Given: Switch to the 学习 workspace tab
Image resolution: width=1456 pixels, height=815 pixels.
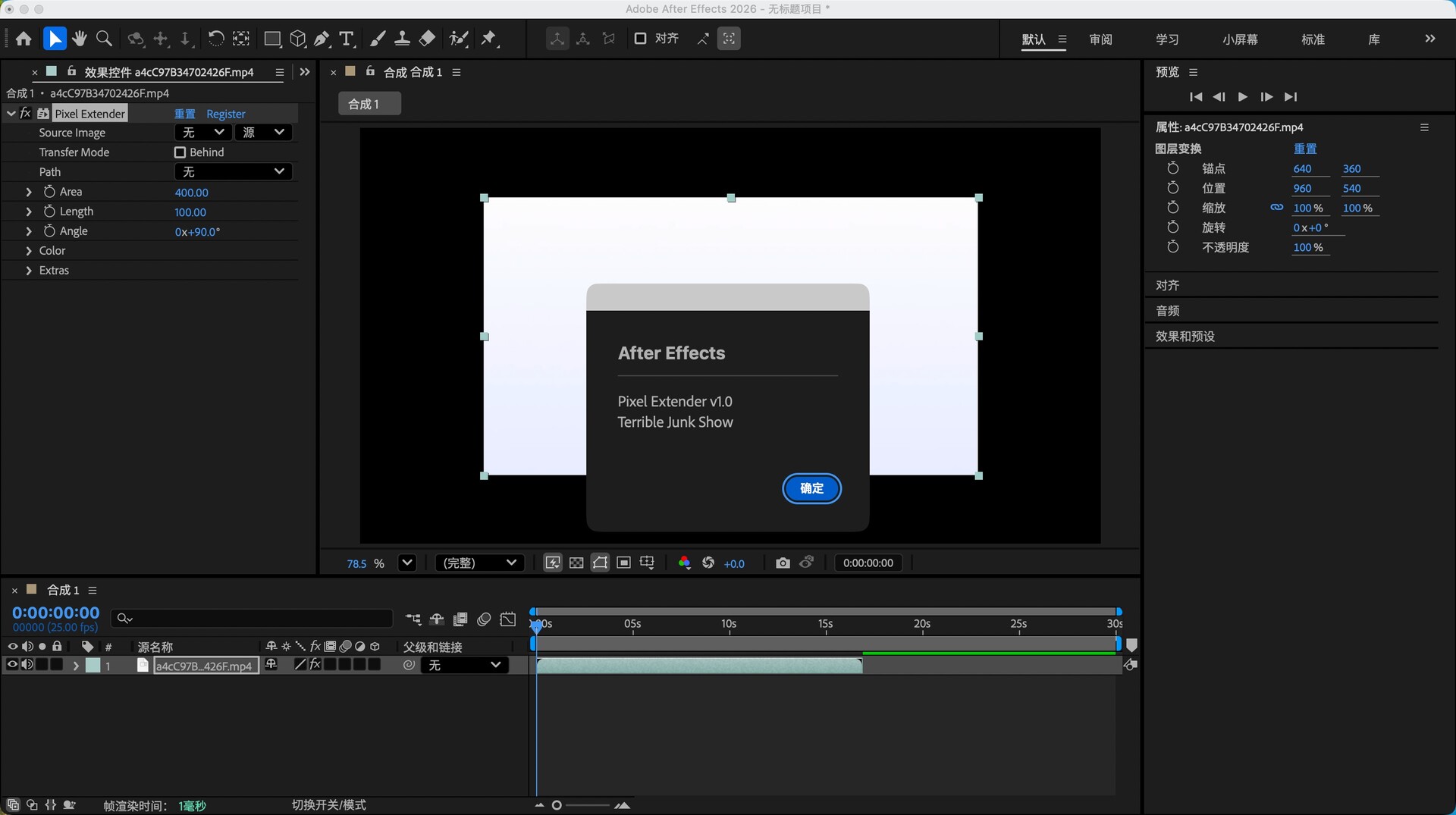Looking at the screenshot, I should 1167,39.
